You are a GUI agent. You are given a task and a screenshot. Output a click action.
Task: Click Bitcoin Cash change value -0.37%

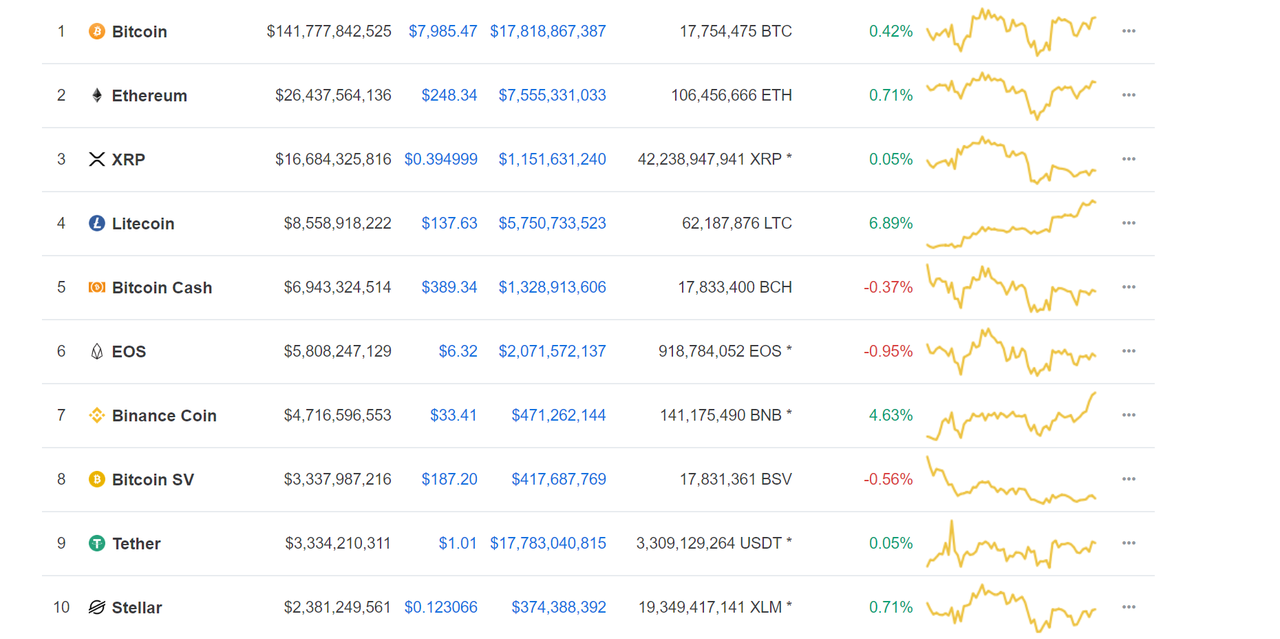[888, 287]
